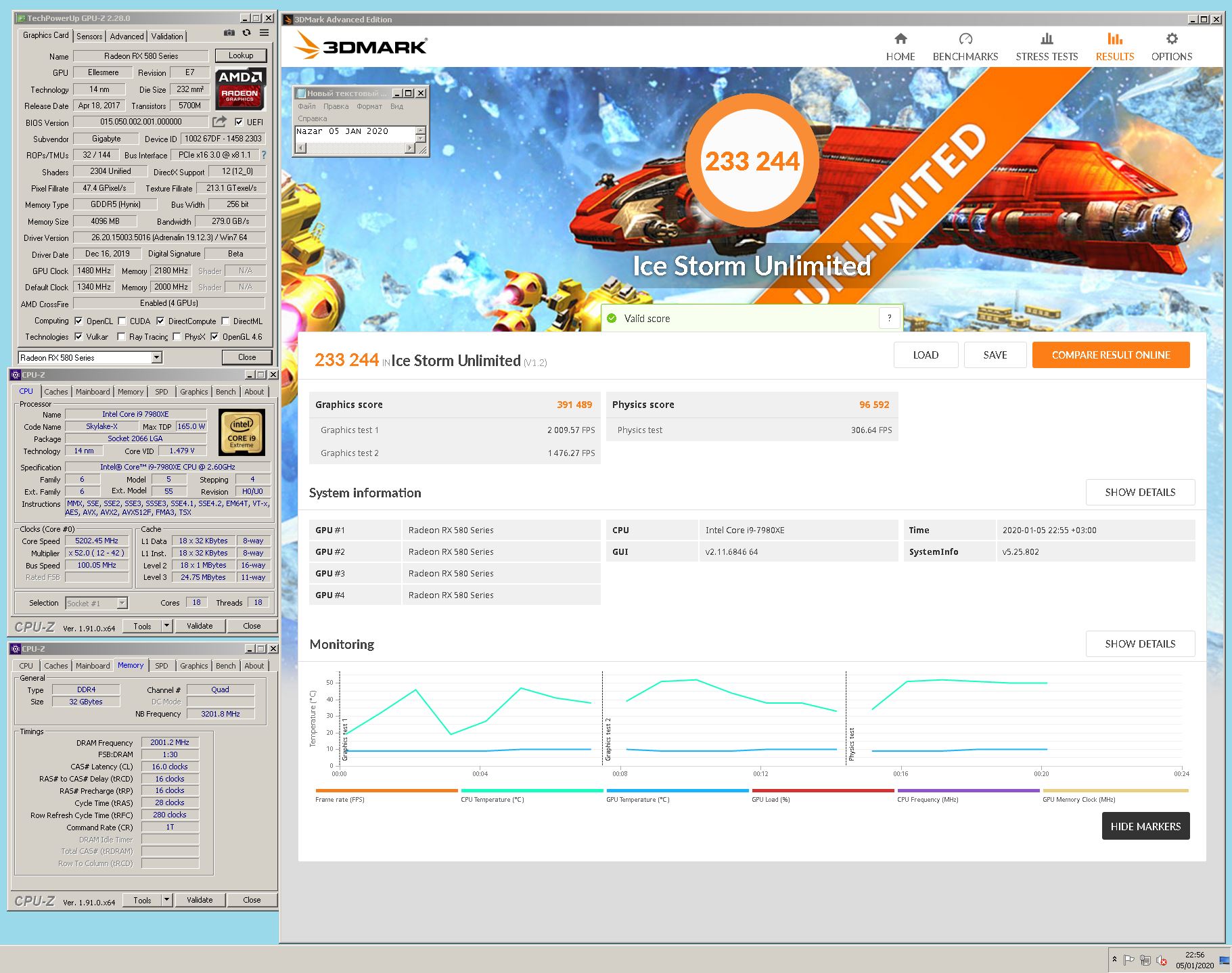Screen dimensions: 1232x973
Task: Open the Файл menu in Notepad
Action: (306, 106)
